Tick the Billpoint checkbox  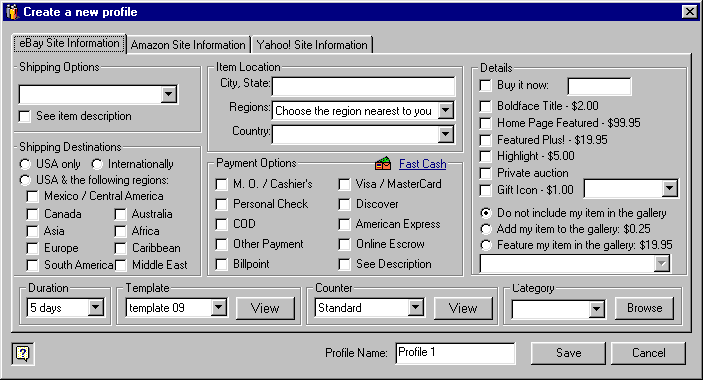coord(221,264)
